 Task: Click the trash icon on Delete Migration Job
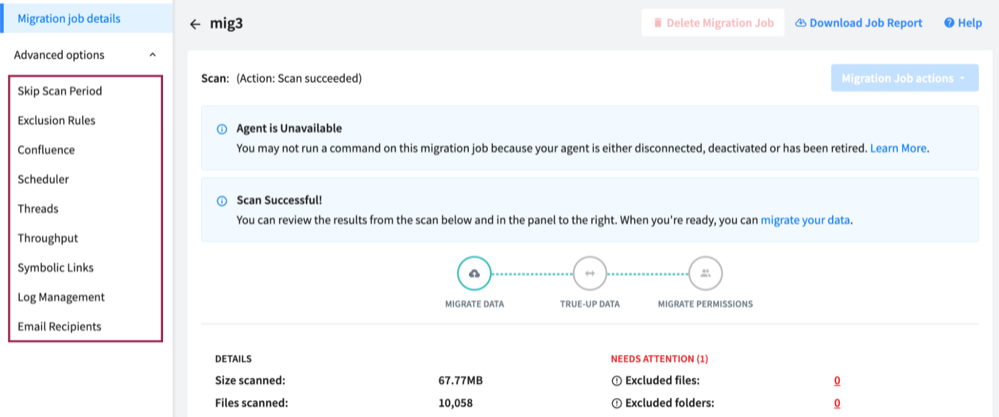[658, 23]
